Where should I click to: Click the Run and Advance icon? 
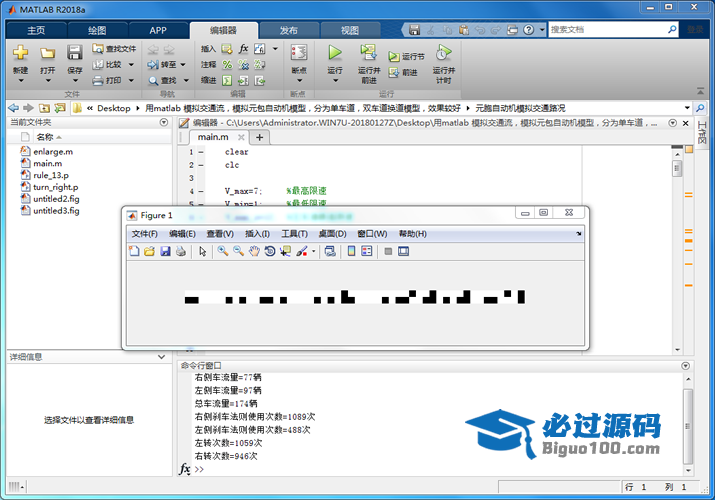(x=368, y=52)
